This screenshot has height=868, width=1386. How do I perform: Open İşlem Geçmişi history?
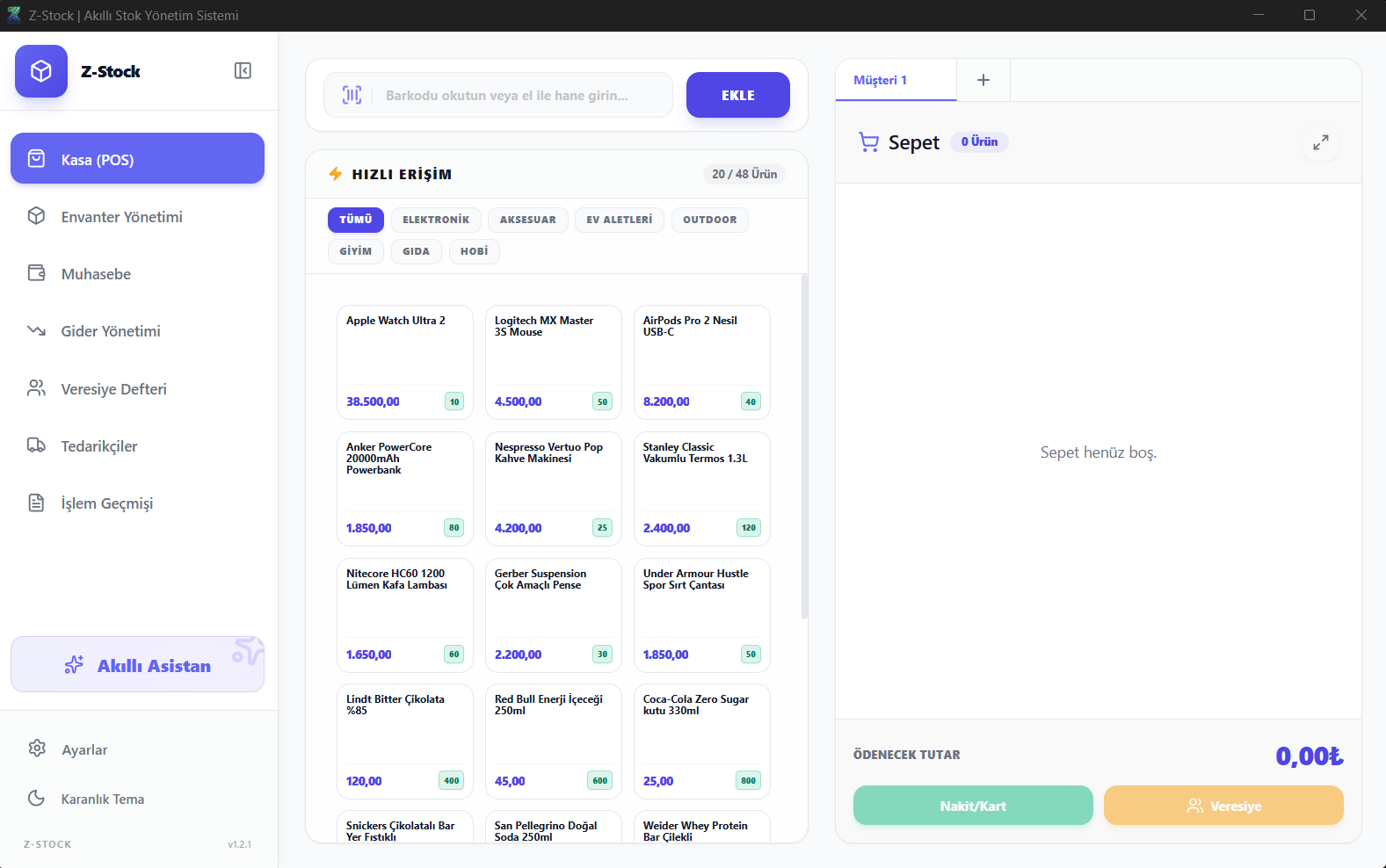point(137,503)
